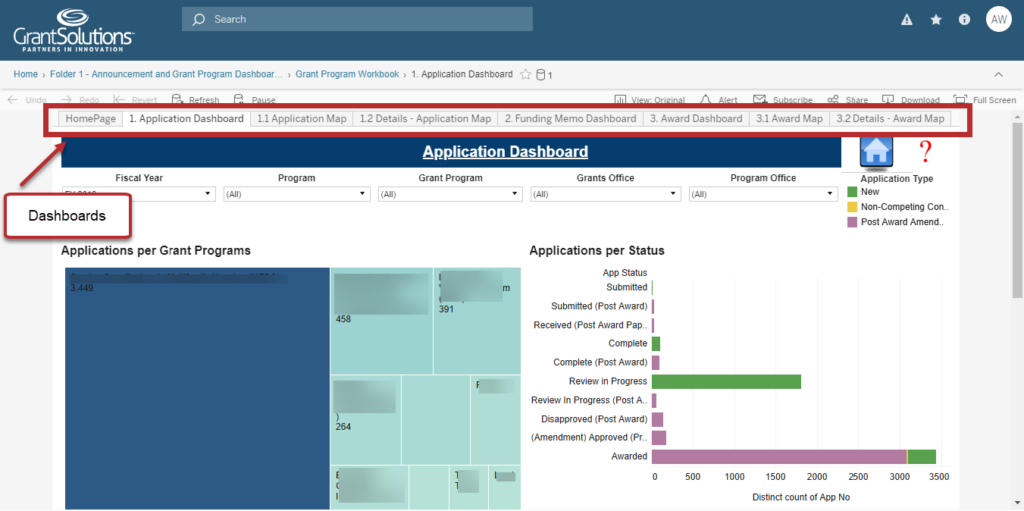Open the 3. Award Dashboard tab
The image size is (1024, 511).
(696, 118)
